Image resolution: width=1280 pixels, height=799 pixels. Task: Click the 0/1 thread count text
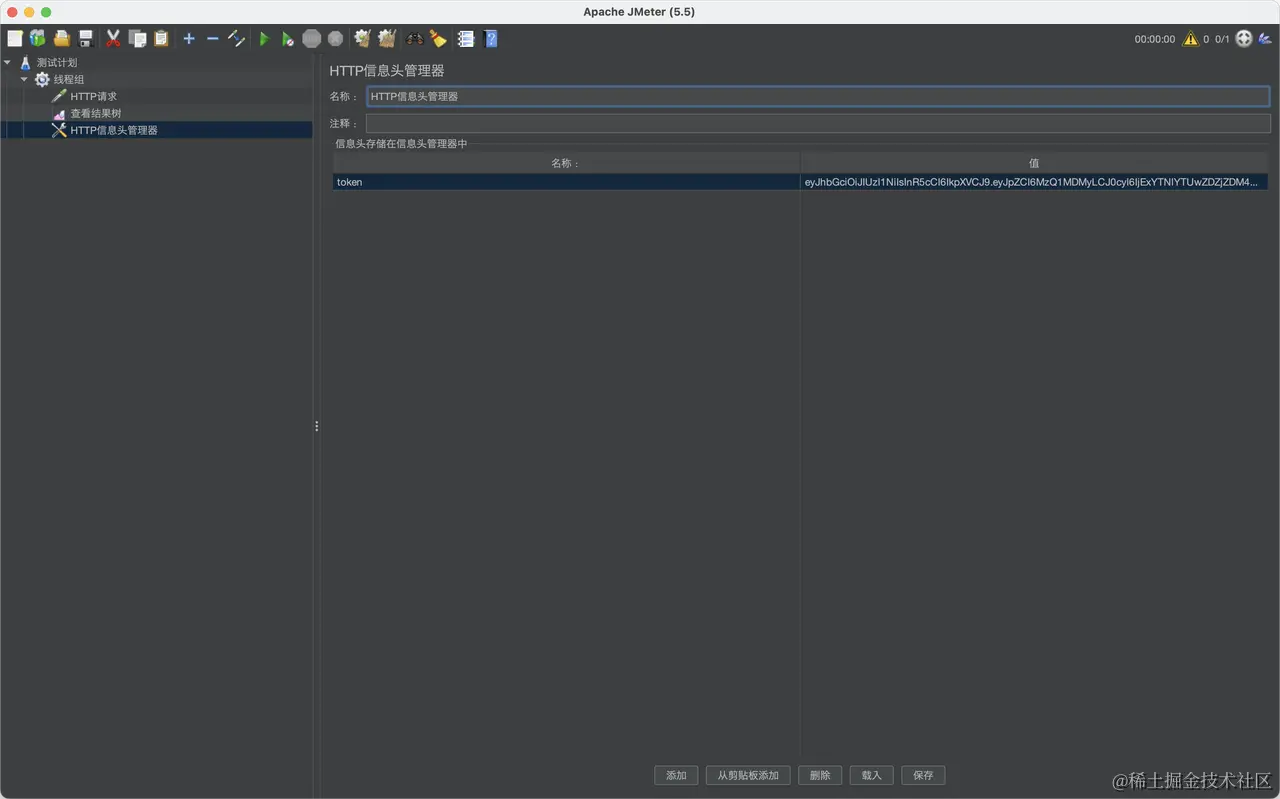tap(1222, 39)
